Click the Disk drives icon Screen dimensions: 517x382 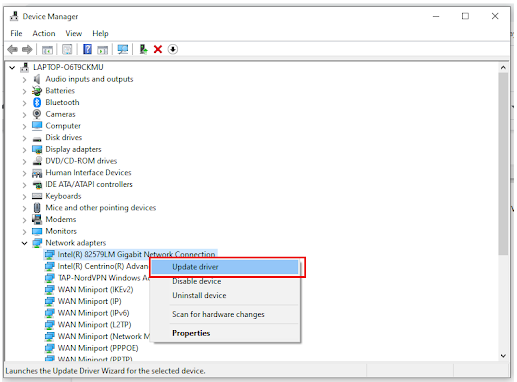(x=37, y=138)
